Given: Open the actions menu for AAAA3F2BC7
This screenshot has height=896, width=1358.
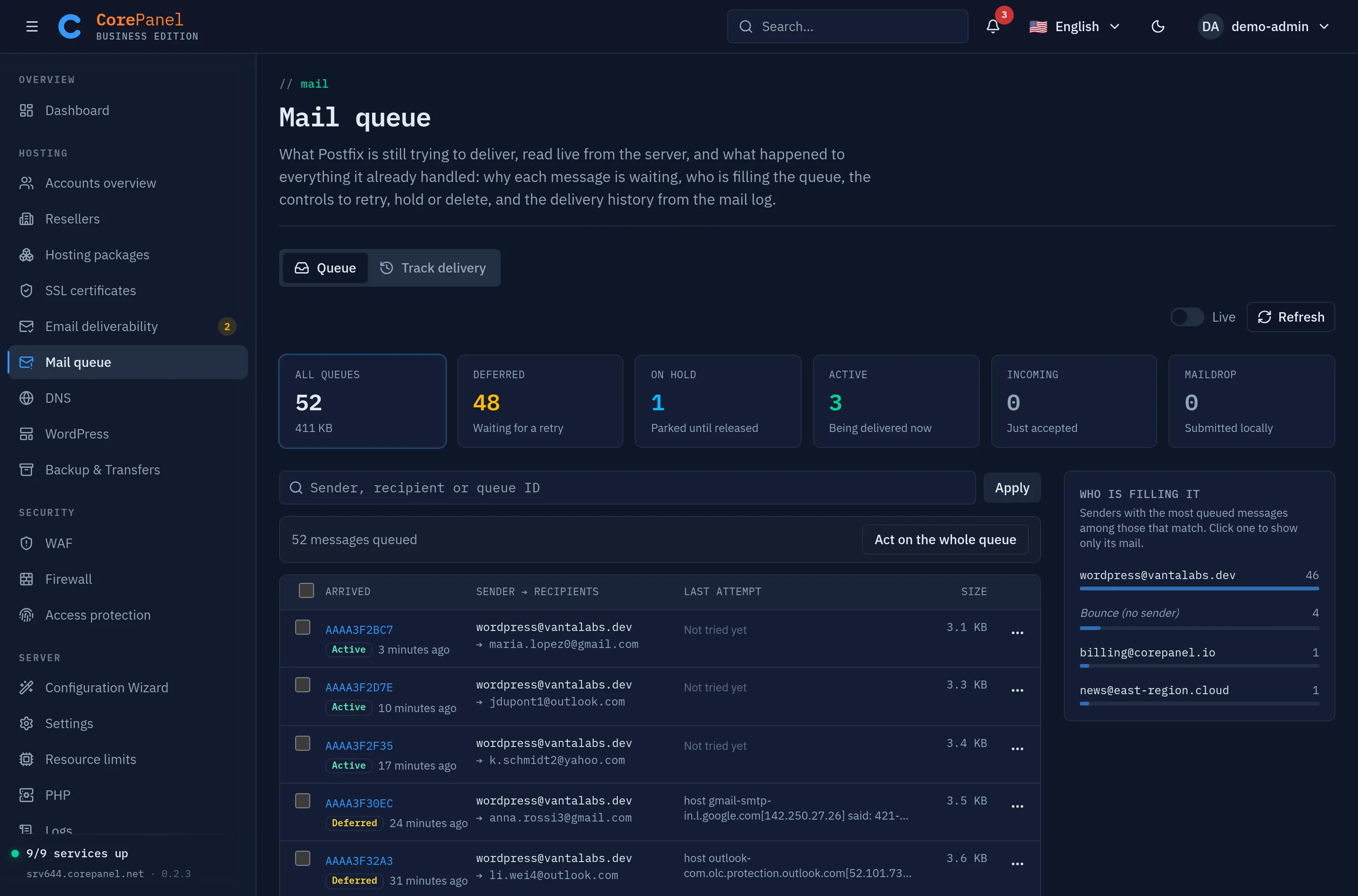Looking at the screenshot, I should click(x=1018, y=632).
